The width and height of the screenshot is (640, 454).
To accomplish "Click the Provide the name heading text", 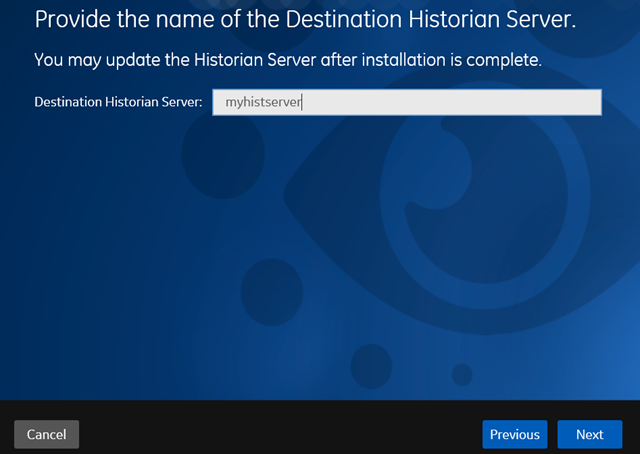I will [305, 19].
